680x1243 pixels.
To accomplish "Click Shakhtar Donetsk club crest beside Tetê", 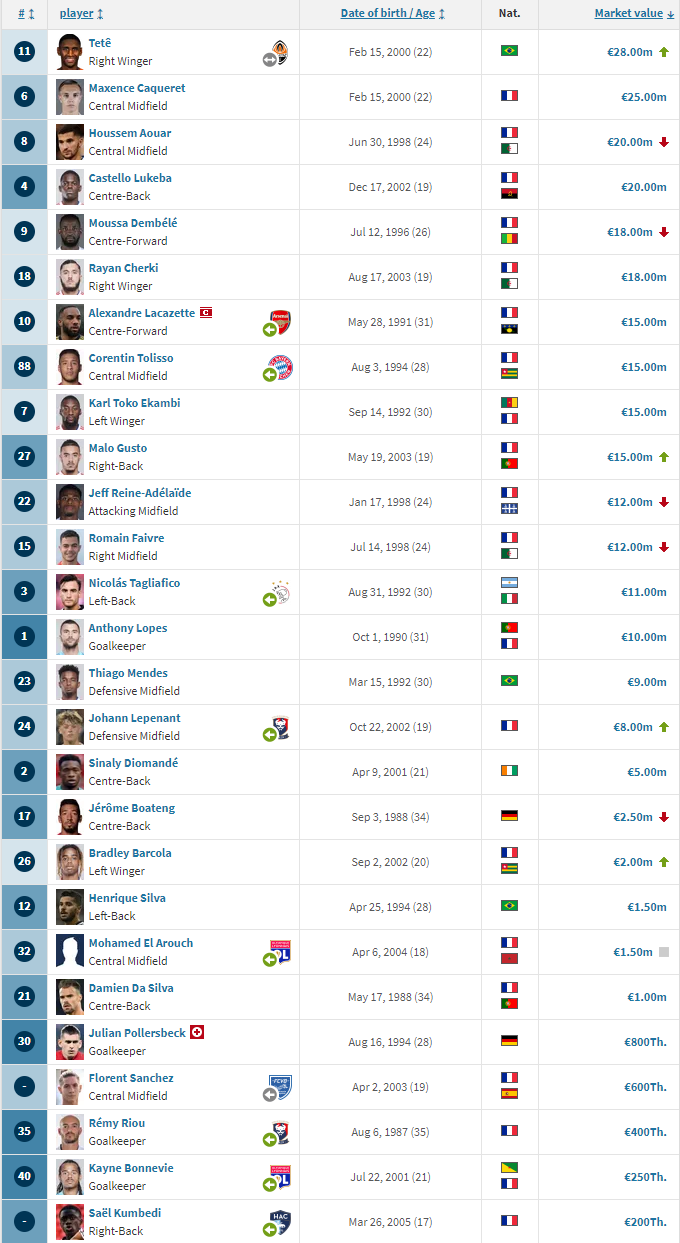I will pos(281,52).
